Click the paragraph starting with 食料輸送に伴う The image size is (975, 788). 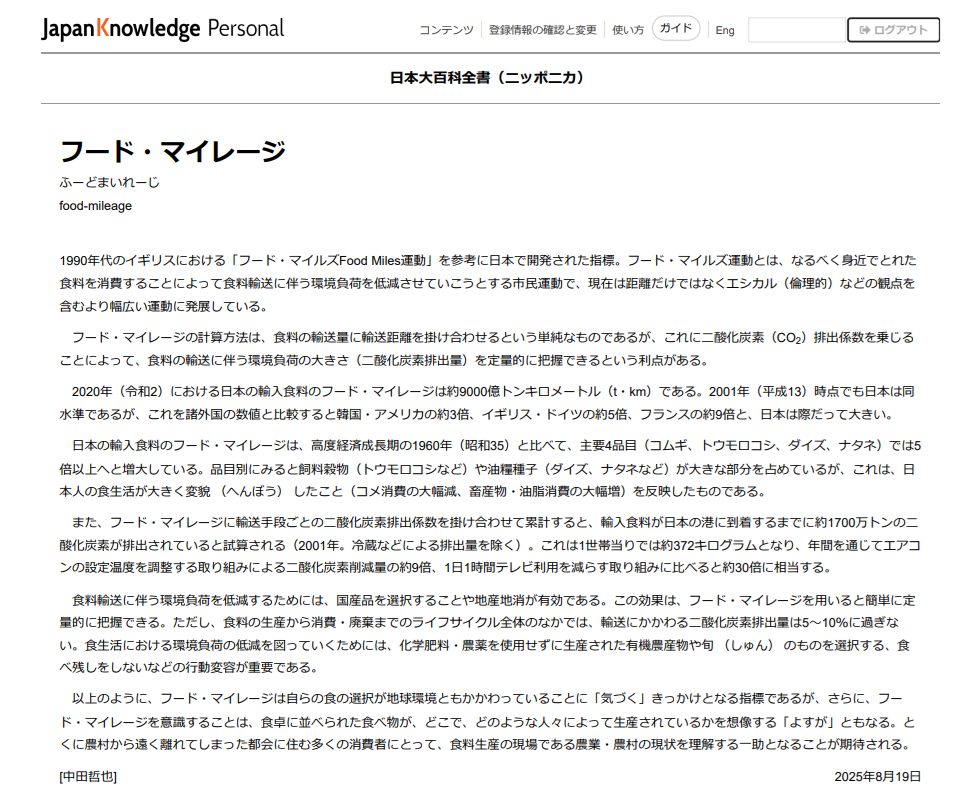[487, 633]
